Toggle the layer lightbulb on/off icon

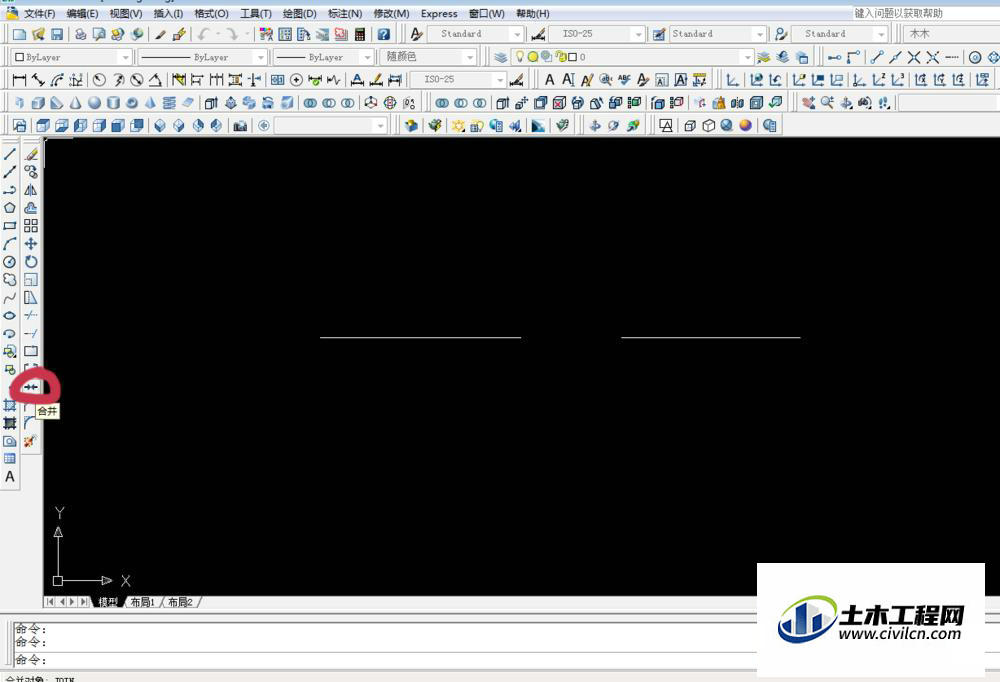click(x=520, y=57)
